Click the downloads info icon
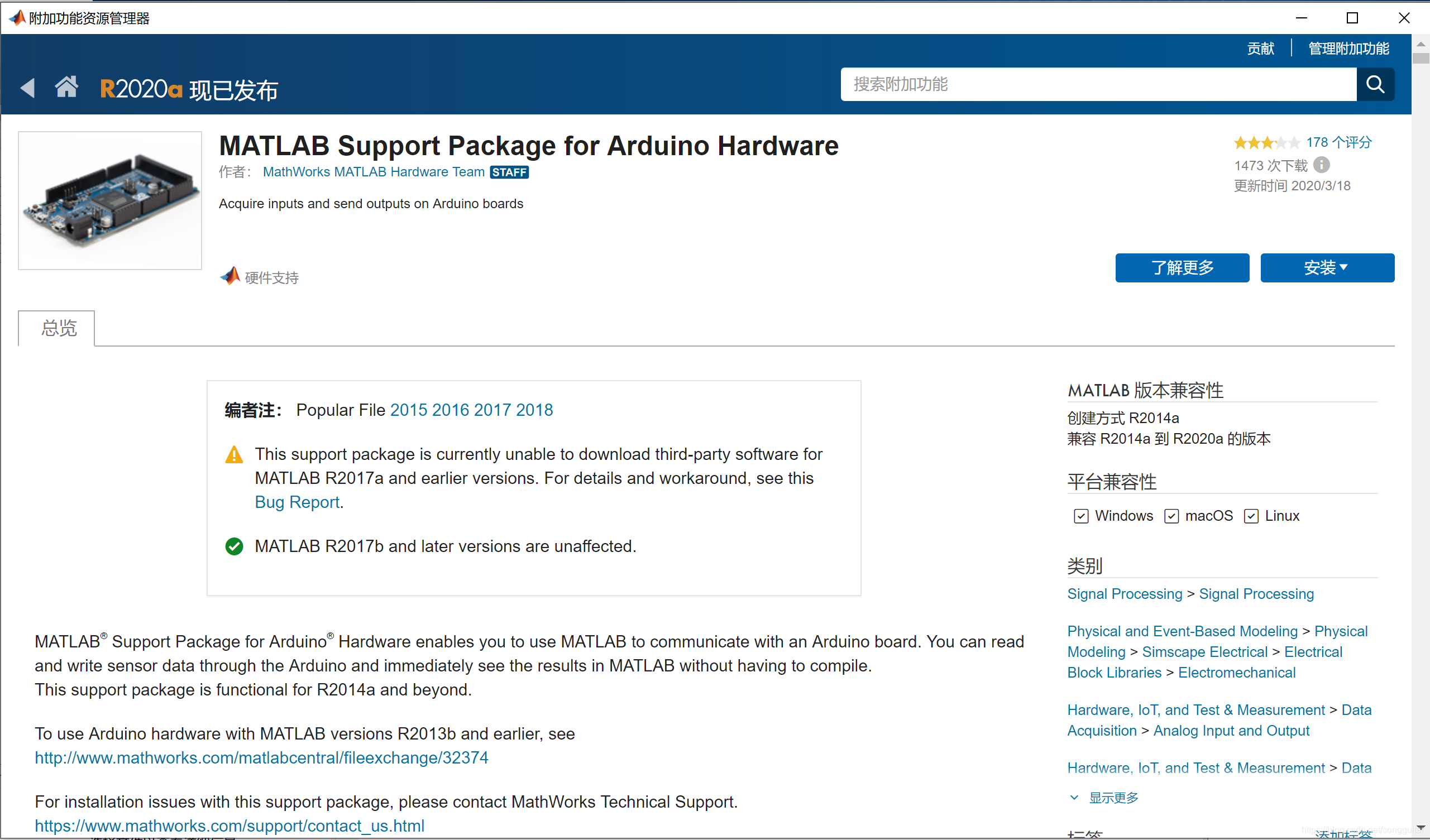Image resolution: width=1430 pixels, height=840 pixels. click(x=1322, y=165)
